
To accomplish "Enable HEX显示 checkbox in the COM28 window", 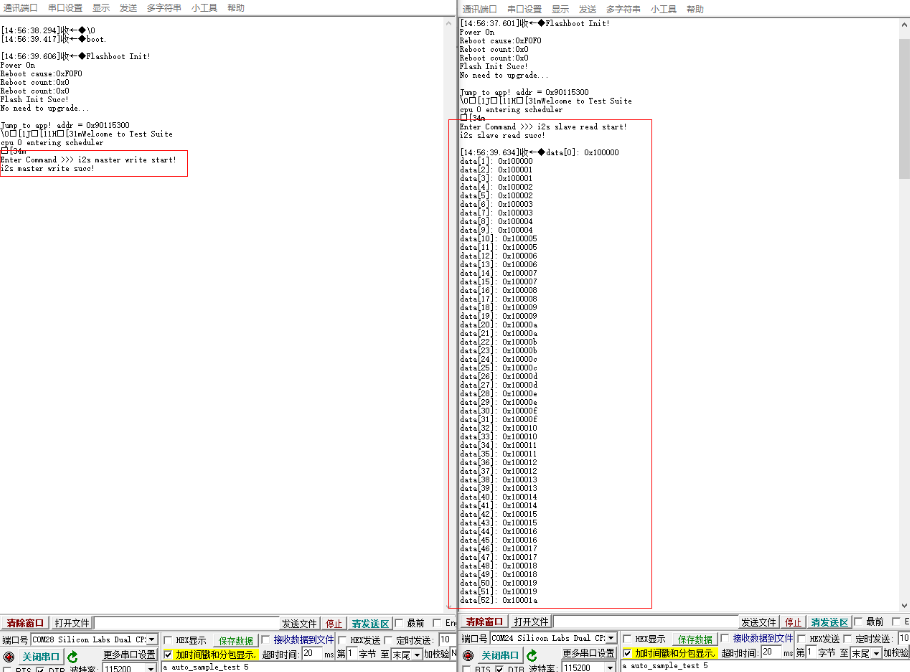I will coord(167,640).
